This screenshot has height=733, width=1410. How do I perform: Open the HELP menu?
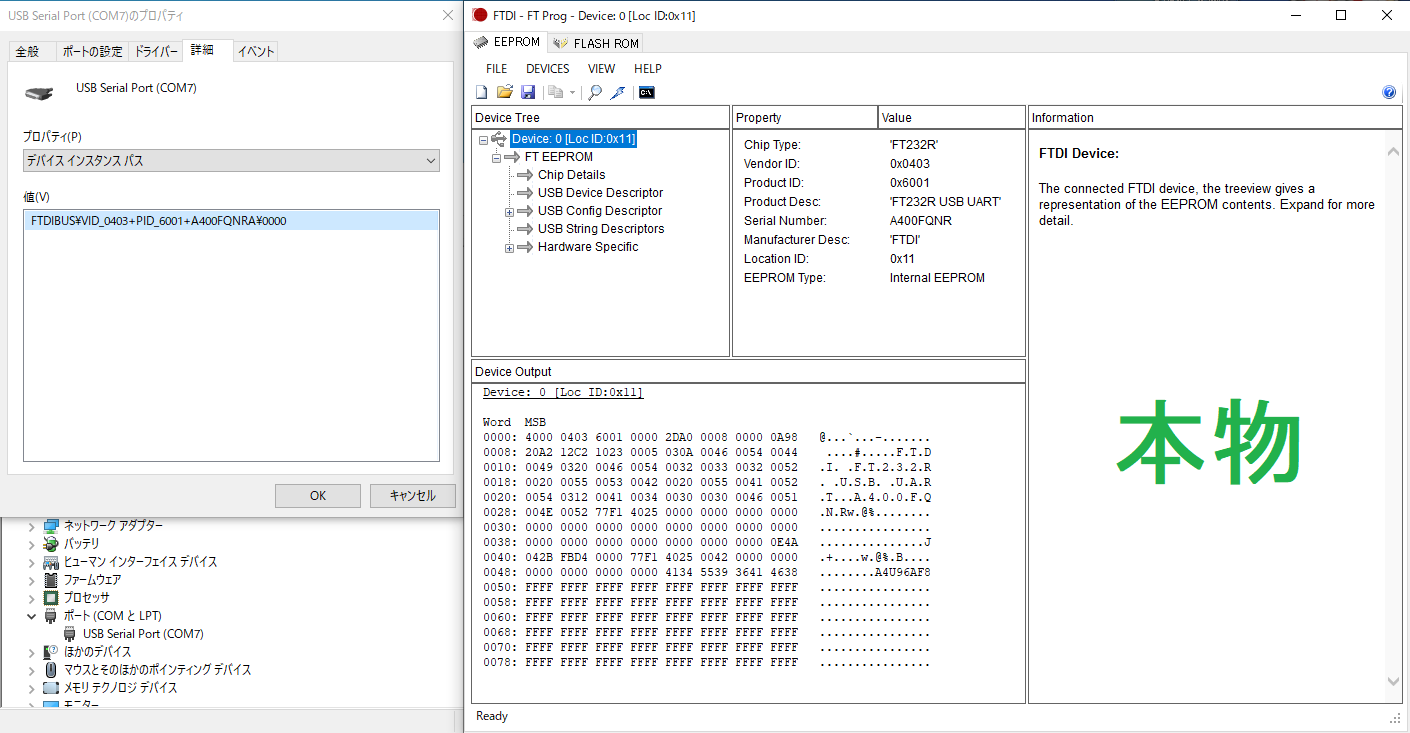coord(648,69)
